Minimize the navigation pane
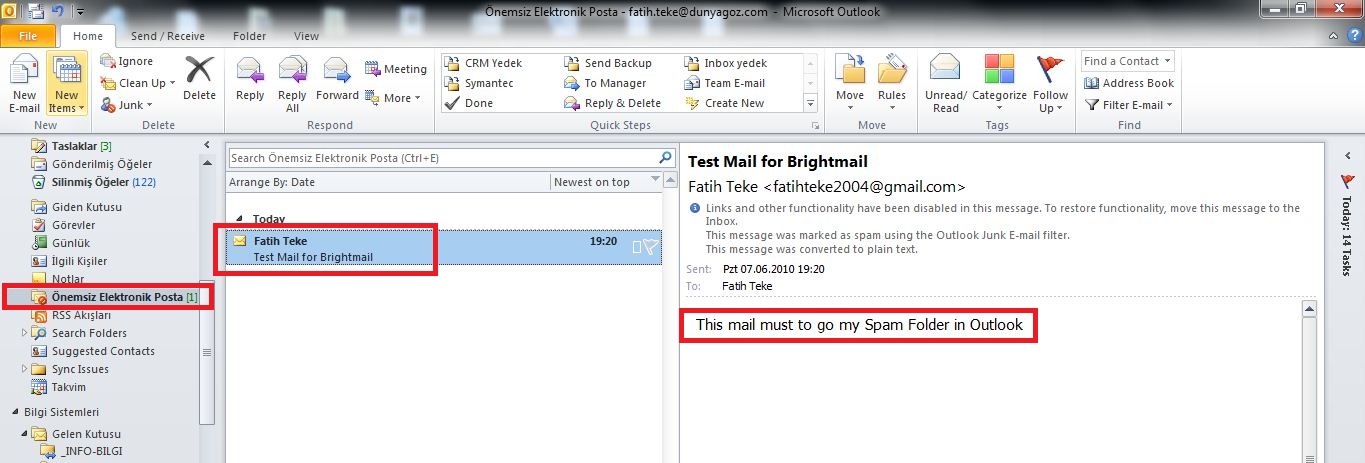Viewport: 1365px width, 463px height. pyautogui.click(x=206, y=146)
